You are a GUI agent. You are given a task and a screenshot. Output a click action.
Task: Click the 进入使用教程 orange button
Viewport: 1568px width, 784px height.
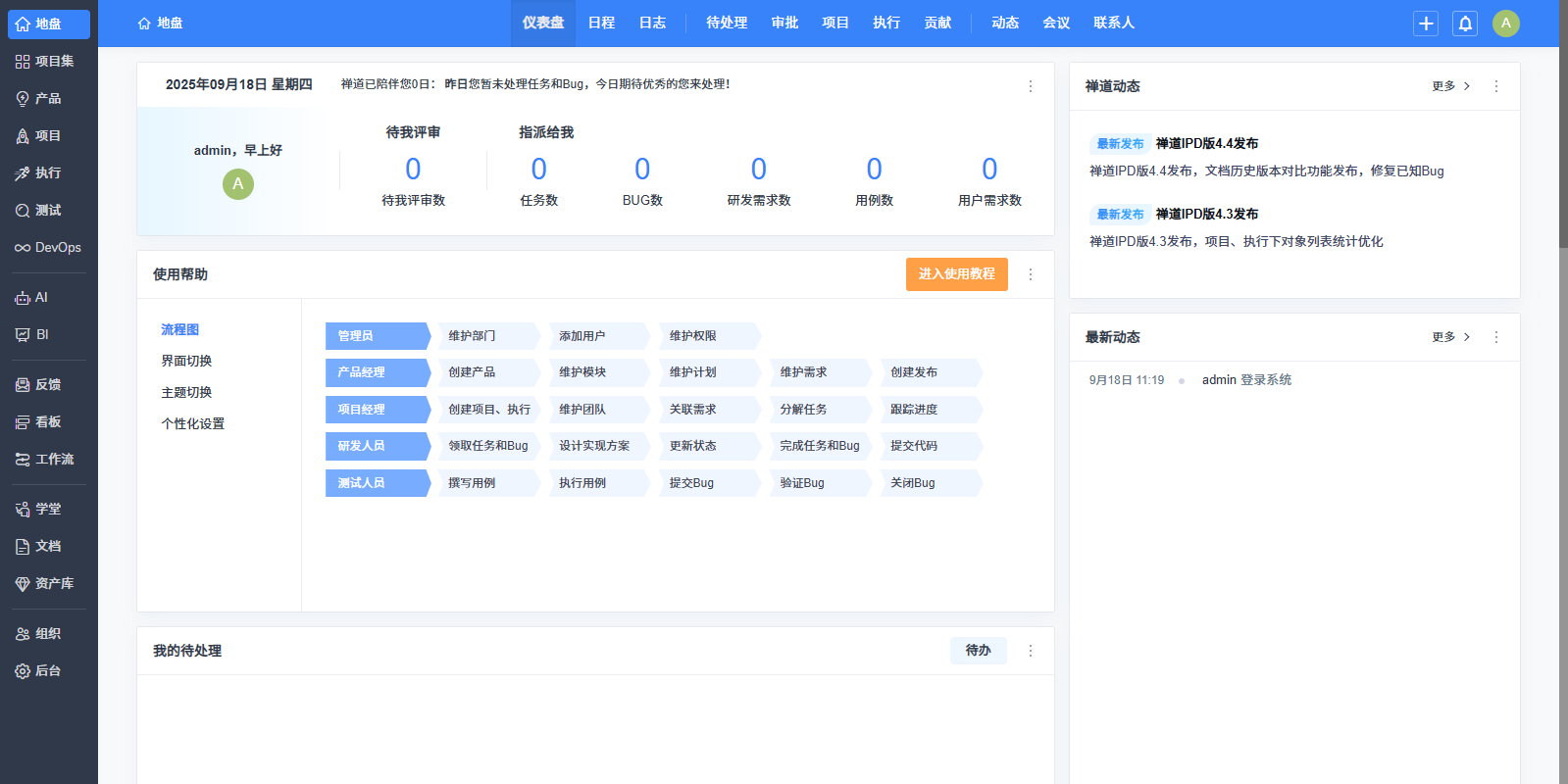pyautogui.click(x=956, y=274)
